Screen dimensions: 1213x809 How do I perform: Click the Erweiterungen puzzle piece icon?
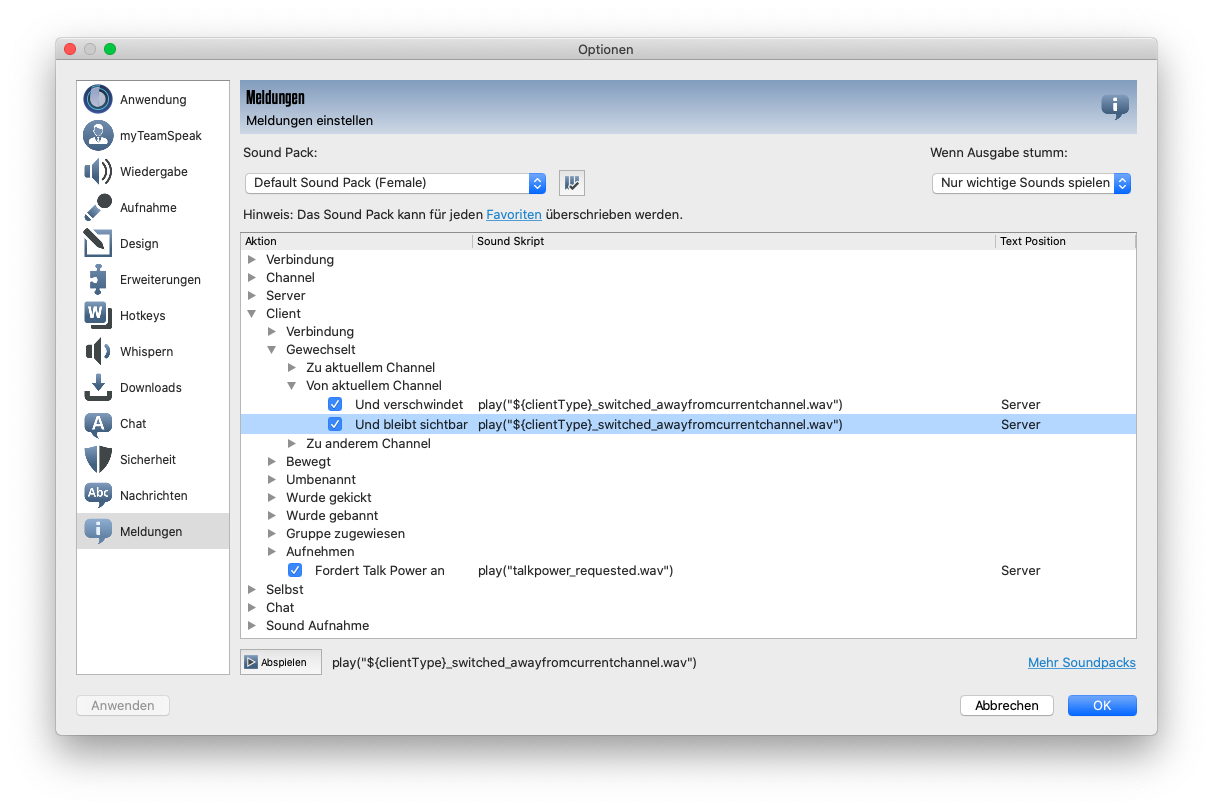click(98, 280)
